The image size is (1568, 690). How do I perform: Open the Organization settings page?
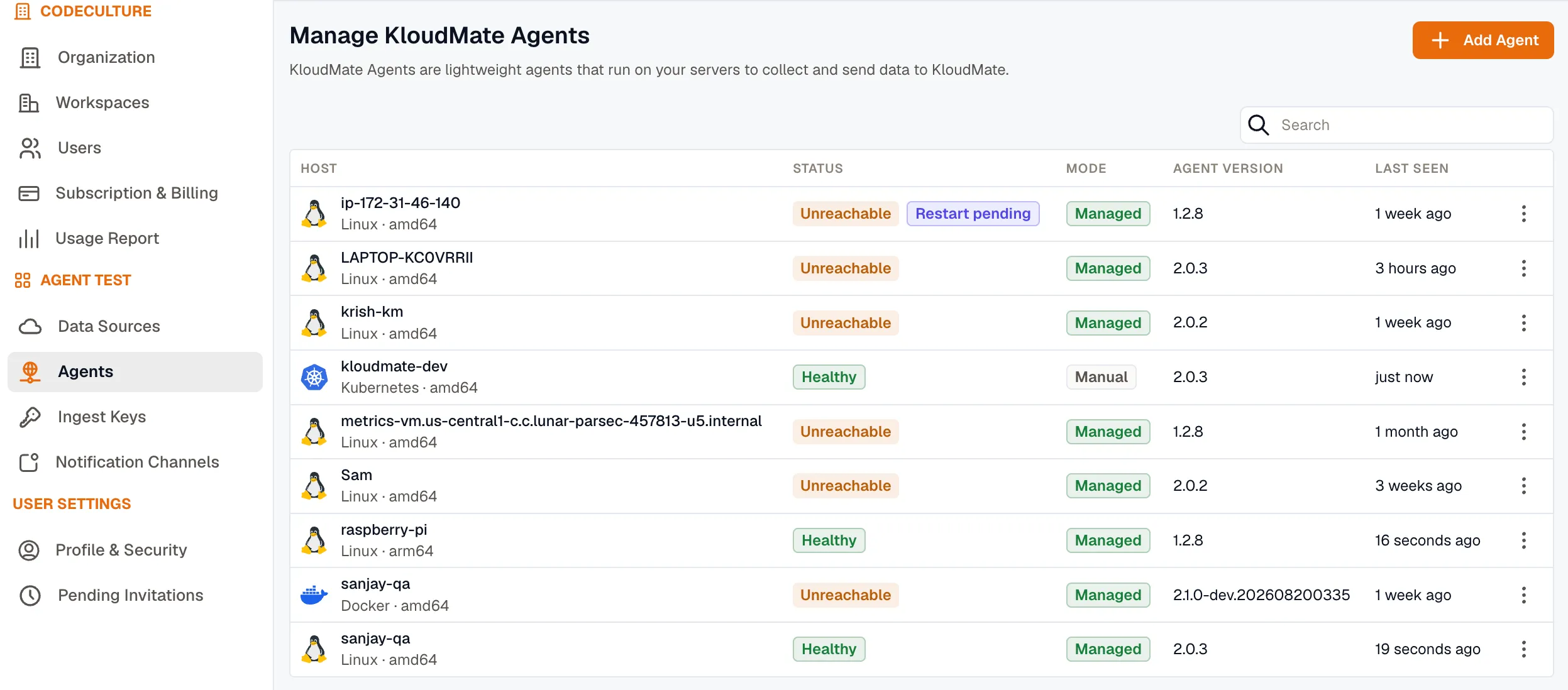pos(135,58)
